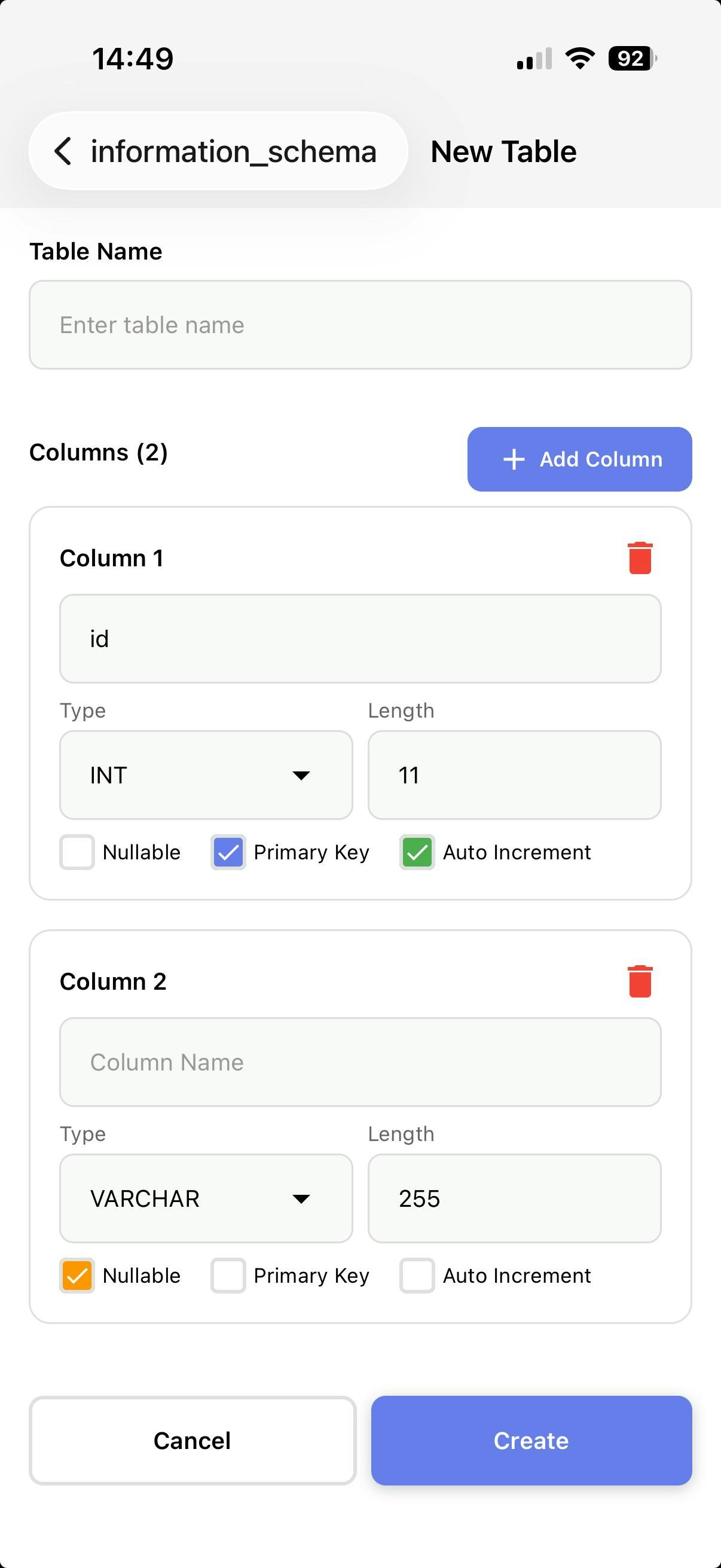Viewport: 721px width, 1568px height.
Task: Disable Auto Increment on Column 1
Action: coord(417,852)
